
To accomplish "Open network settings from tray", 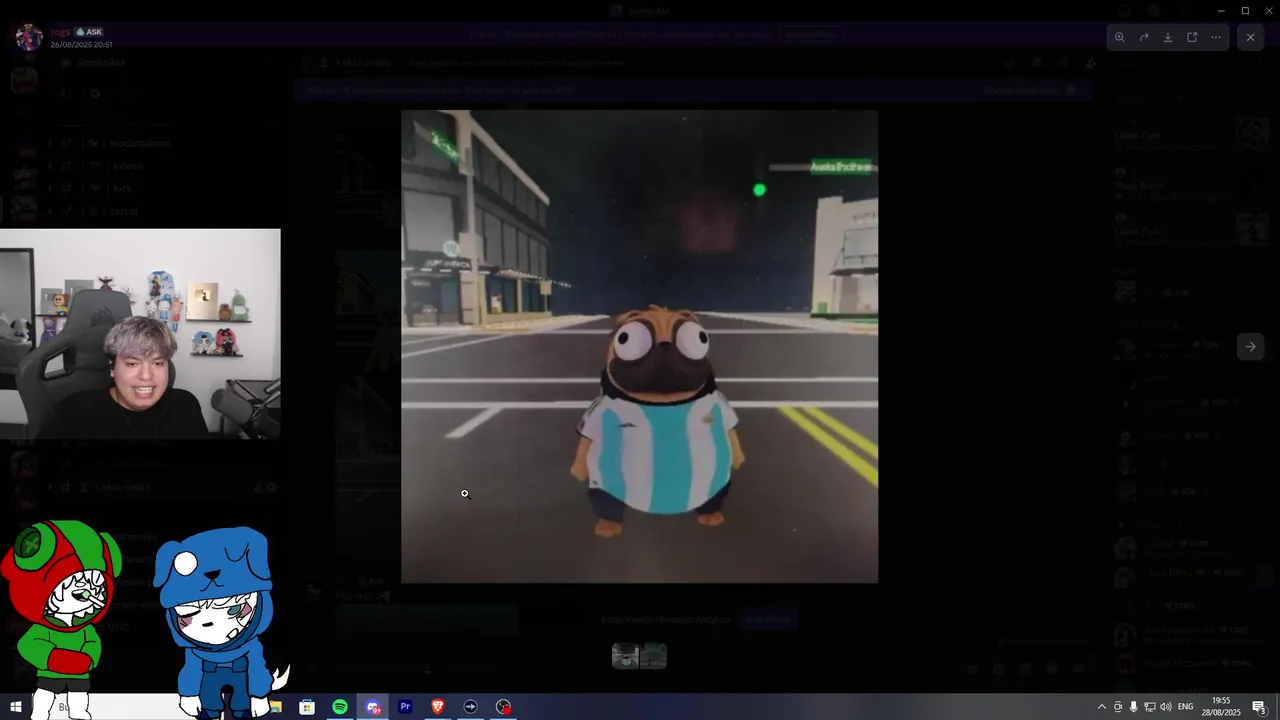I will click(1150, 707).
